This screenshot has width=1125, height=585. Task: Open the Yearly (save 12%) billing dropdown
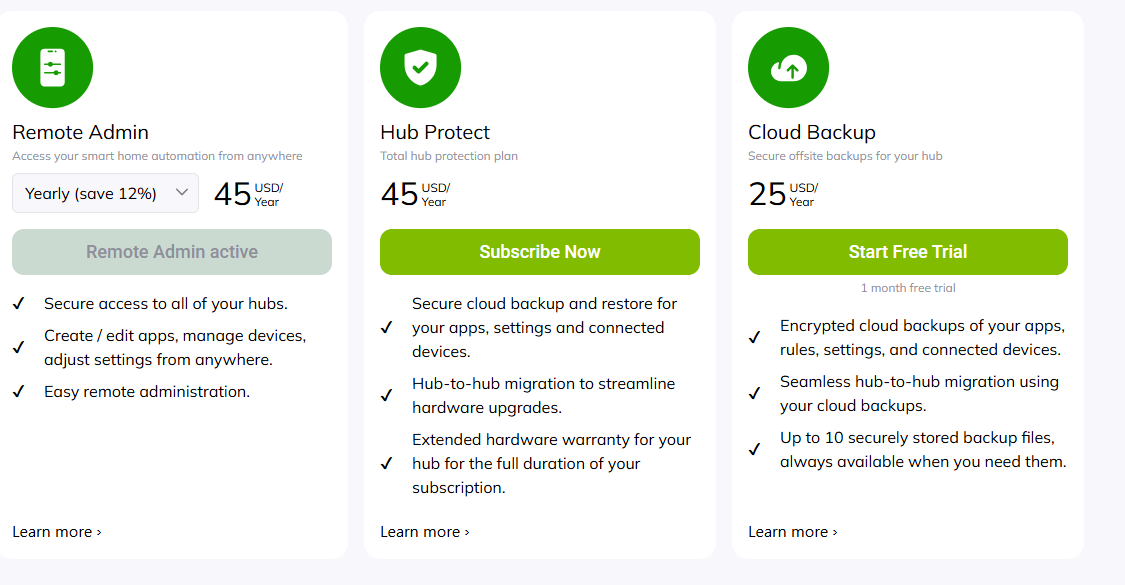[105, 193]
